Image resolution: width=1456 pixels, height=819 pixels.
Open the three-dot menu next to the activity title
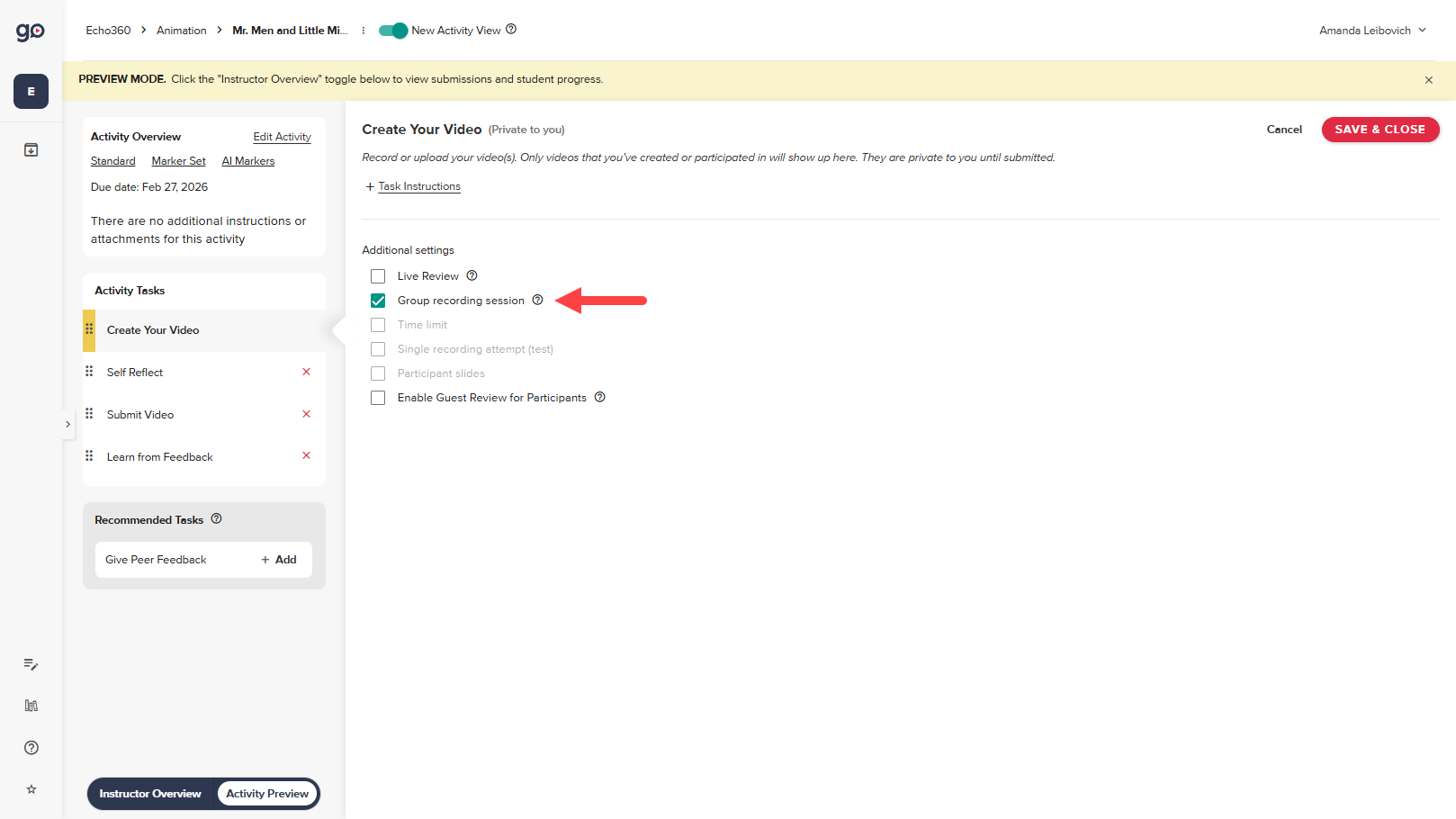[x=363, y=30]
